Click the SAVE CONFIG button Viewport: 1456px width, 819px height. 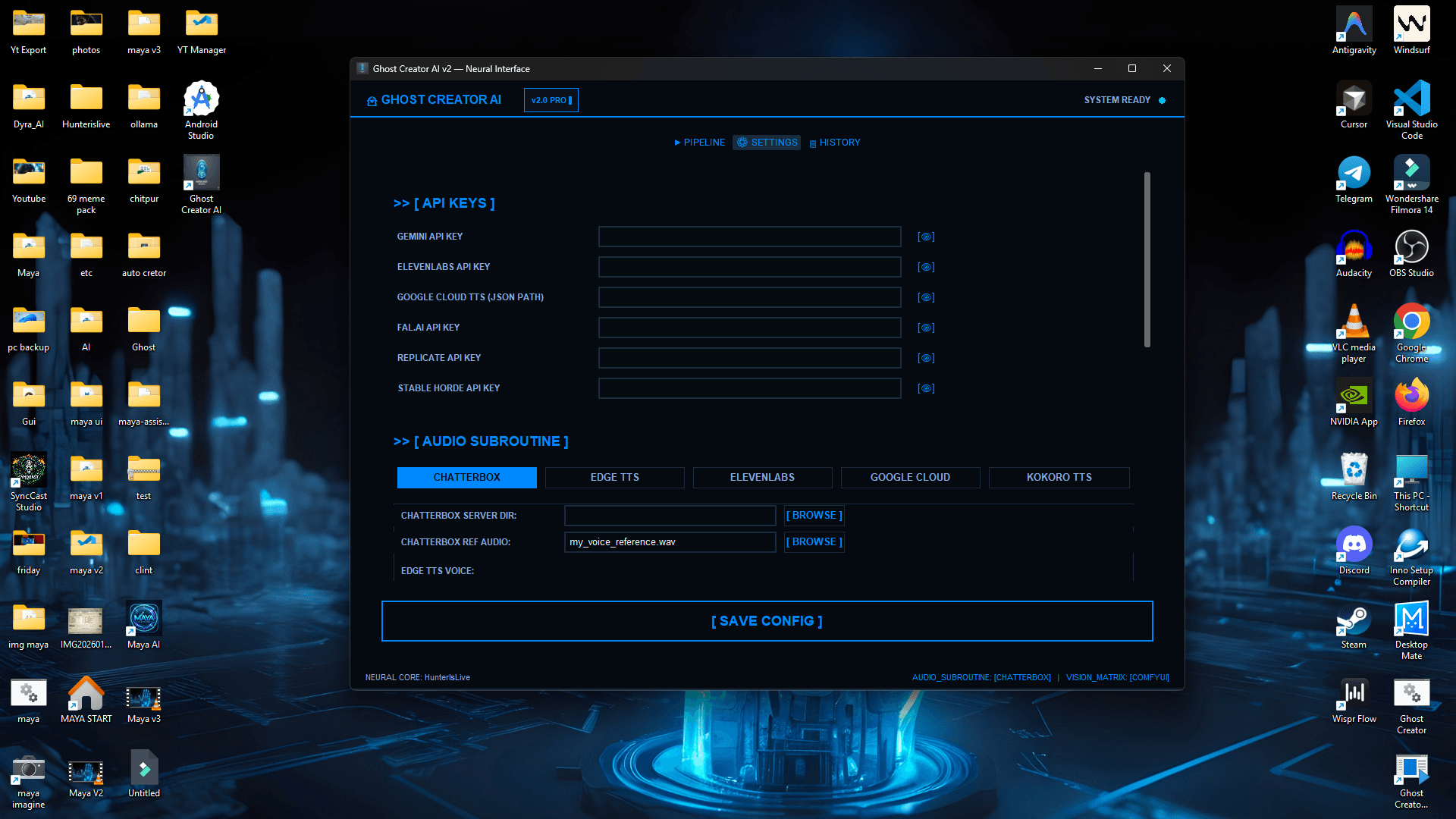tap(767, 620)
